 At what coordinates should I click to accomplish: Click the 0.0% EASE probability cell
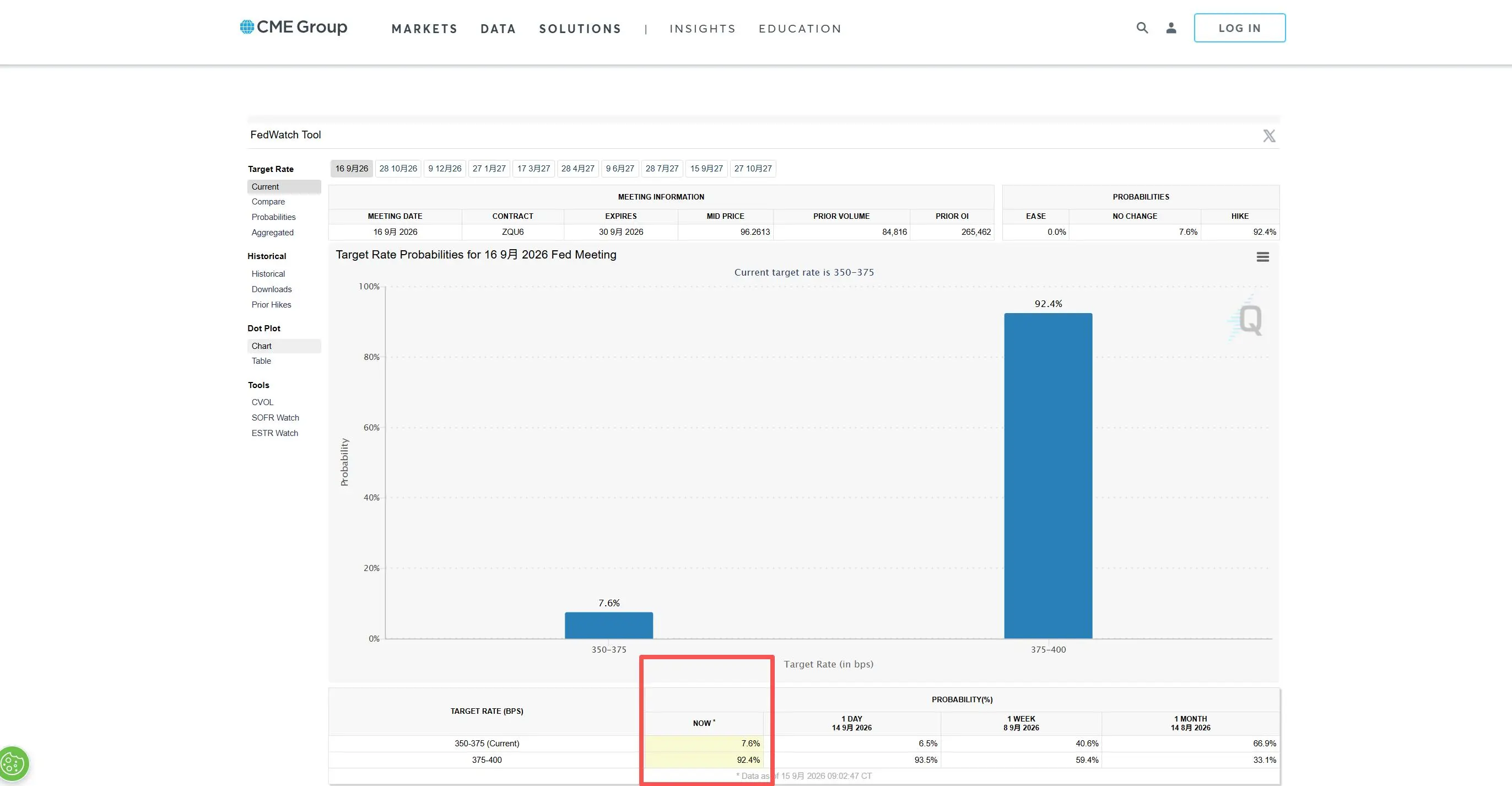1036,232
